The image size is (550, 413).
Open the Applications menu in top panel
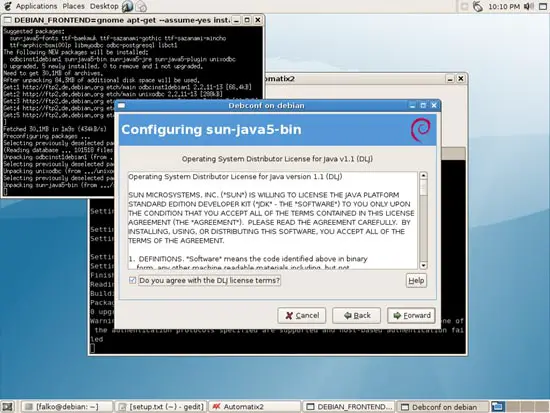tap(36, 6)
